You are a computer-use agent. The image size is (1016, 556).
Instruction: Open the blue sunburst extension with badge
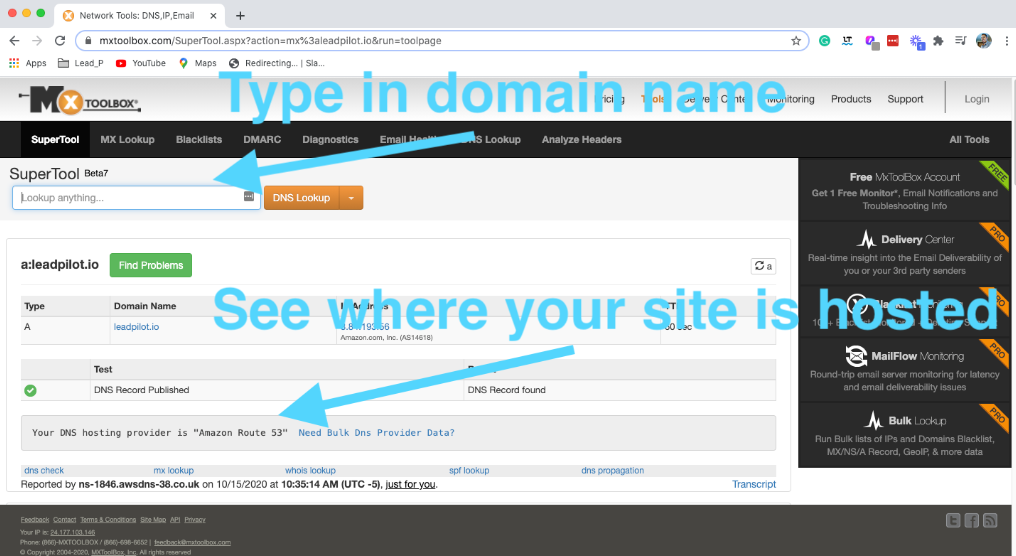(x=916, y=41)
